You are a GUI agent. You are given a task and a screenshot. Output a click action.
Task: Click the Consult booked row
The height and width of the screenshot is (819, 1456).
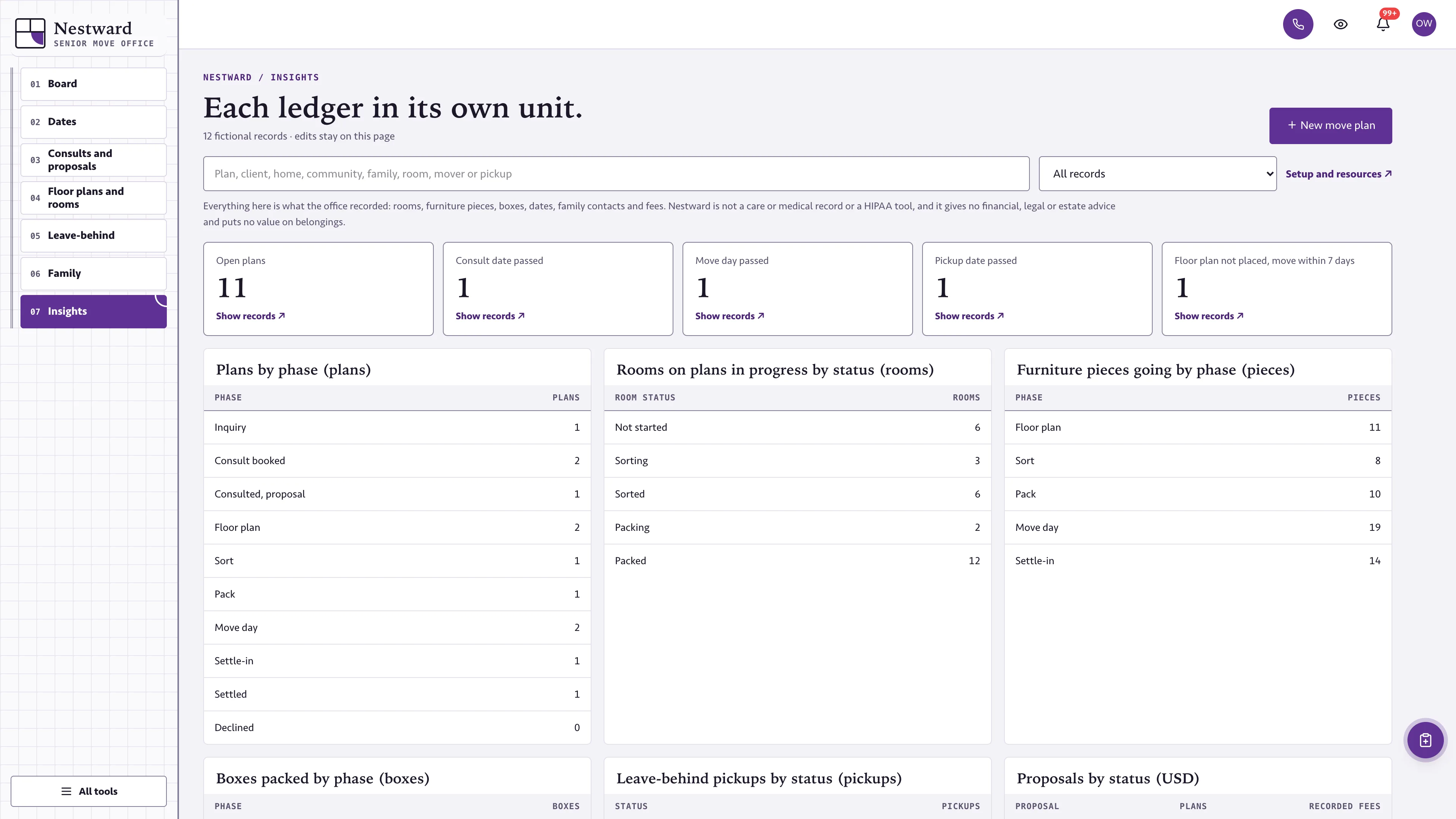pyautogui.click(x=397, y=461)
